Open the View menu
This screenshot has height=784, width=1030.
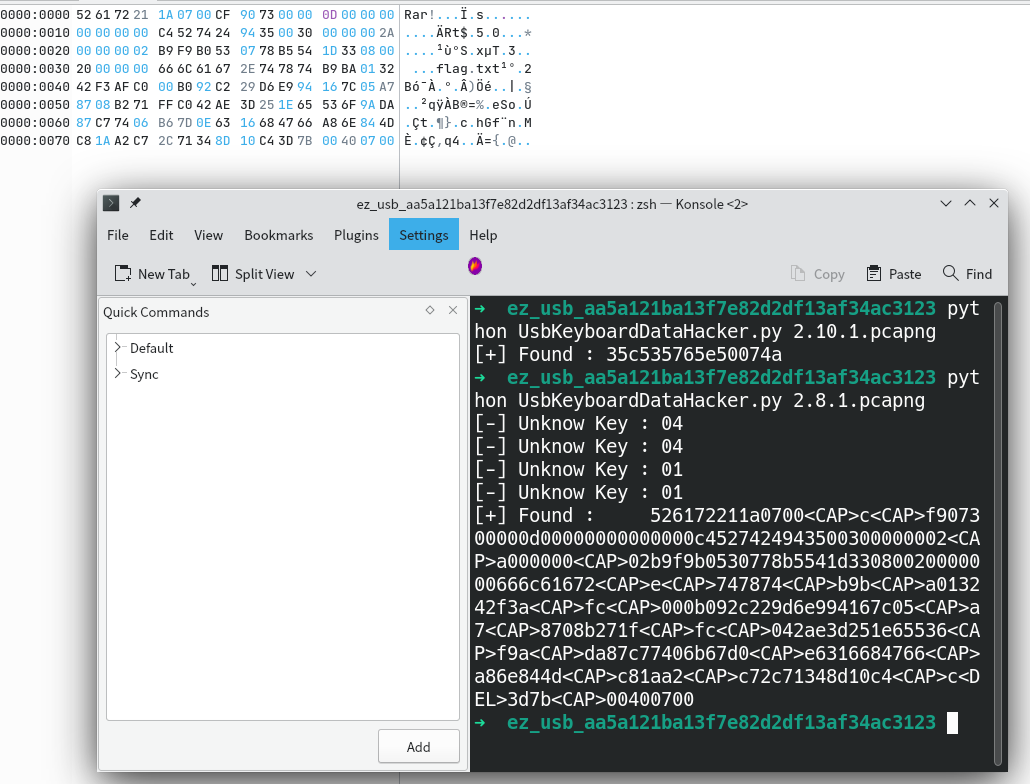click(208, 235)
